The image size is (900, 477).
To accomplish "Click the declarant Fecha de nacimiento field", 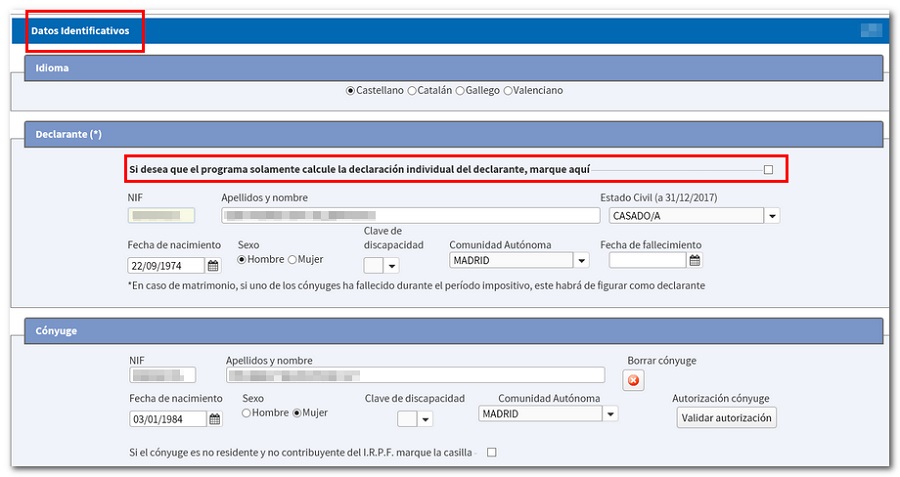I will click(166, 266).
